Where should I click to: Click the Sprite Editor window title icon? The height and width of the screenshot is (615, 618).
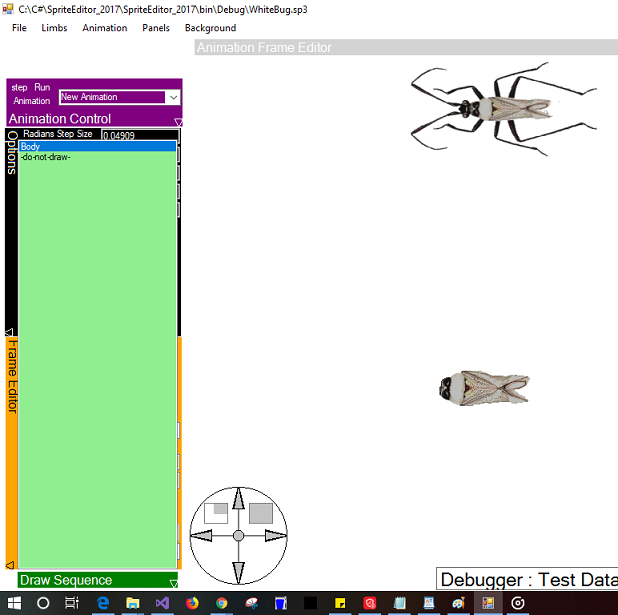7,9
